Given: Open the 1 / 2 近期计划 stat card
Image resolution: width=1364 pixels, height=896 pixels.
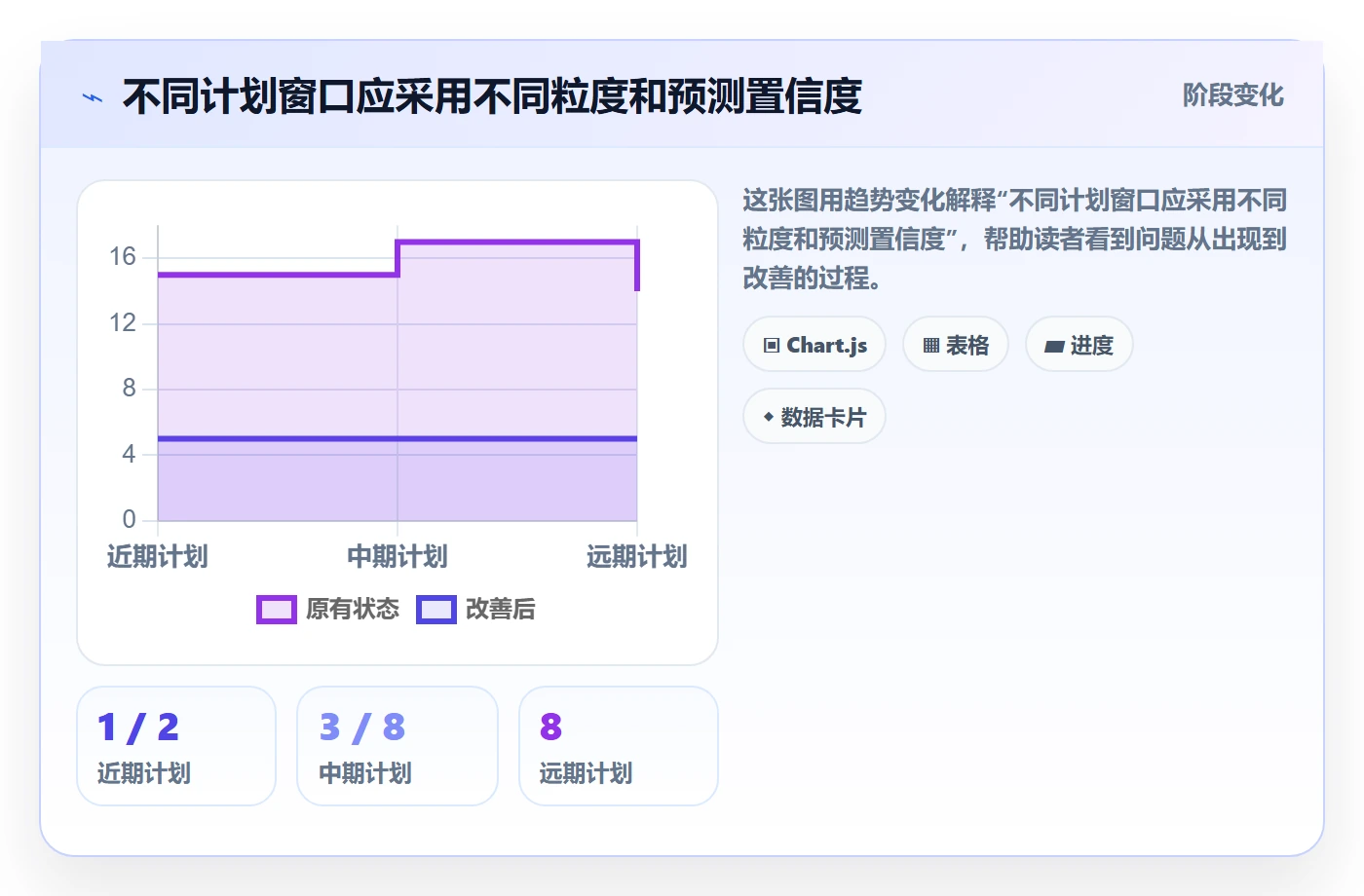Looking at the screenshot, I should 176,746.
